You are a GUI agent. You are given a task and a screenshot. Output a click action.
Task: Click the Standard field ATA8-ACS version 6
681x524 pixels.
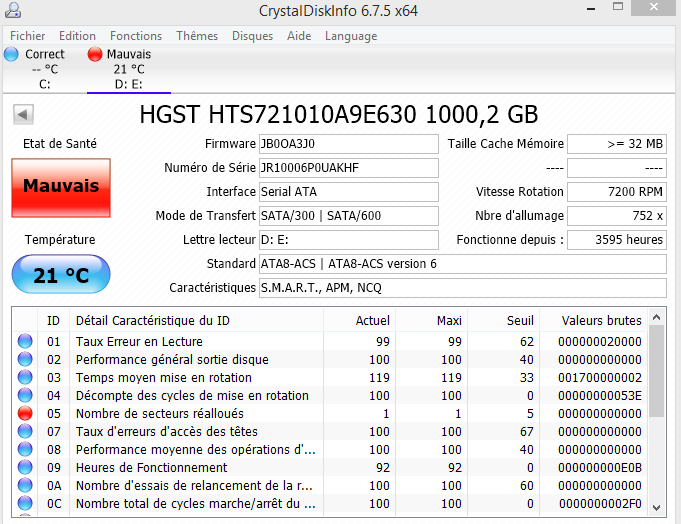pos(463,264)
